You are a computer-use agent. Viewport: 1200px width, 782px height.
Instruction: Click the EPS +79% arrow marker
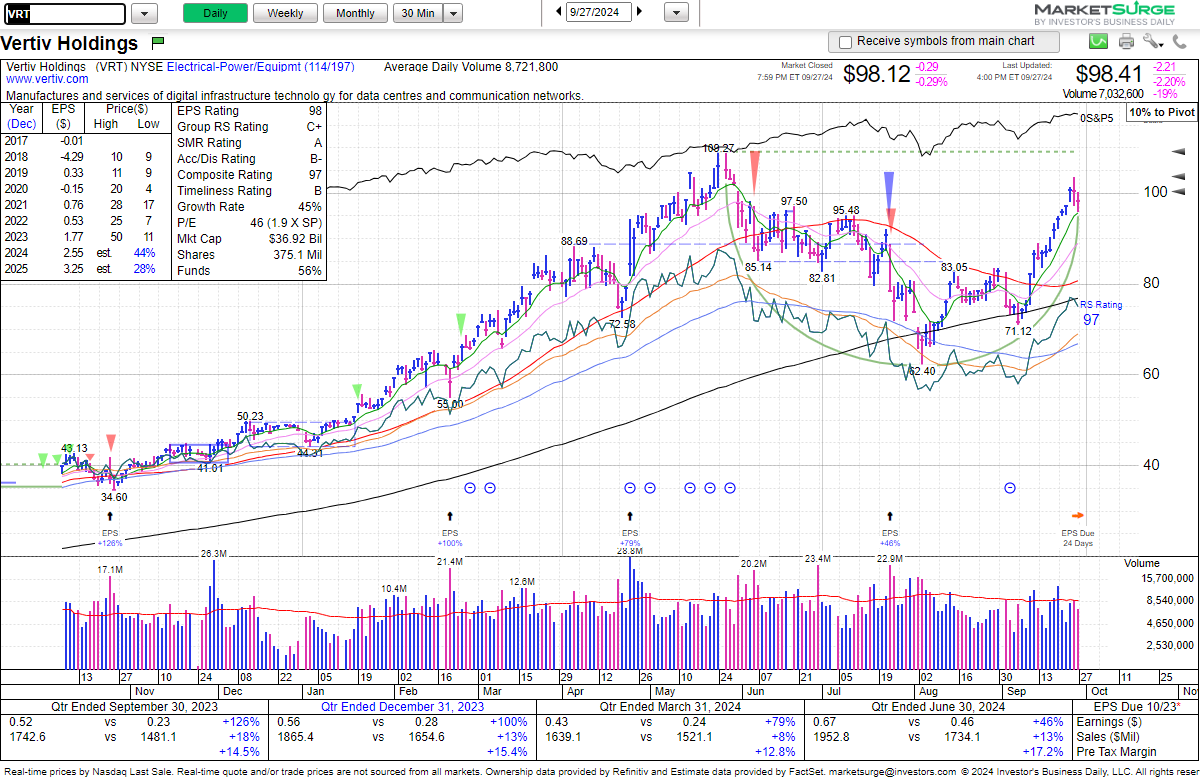pyautogui.click(x=629, y=514)
